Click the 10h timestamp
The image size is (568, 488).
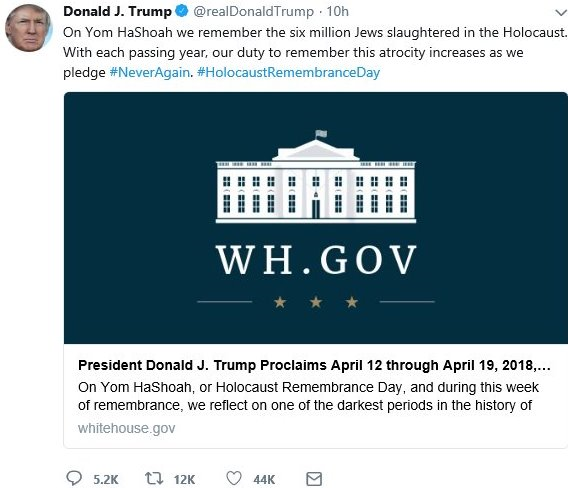[338, 12]
